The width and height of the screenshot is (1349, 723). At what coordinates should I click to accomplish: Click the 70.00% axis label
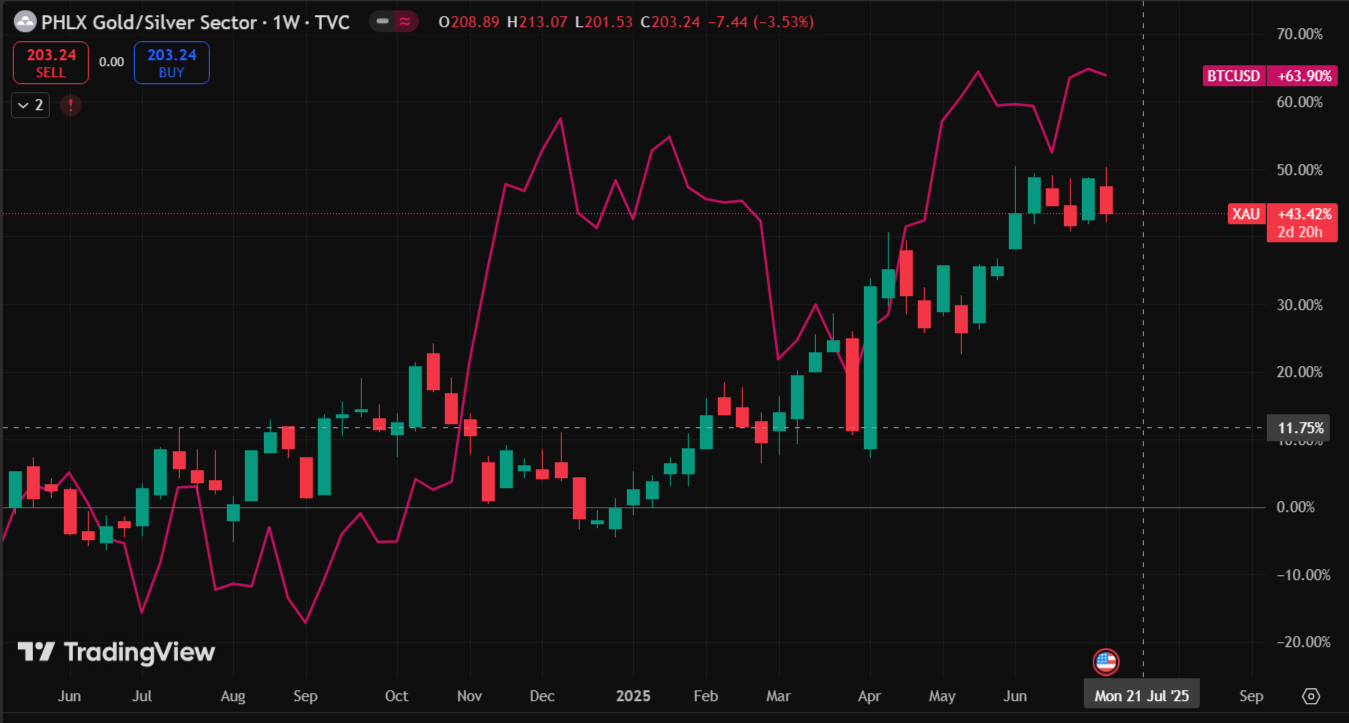tap(1300, 35)
